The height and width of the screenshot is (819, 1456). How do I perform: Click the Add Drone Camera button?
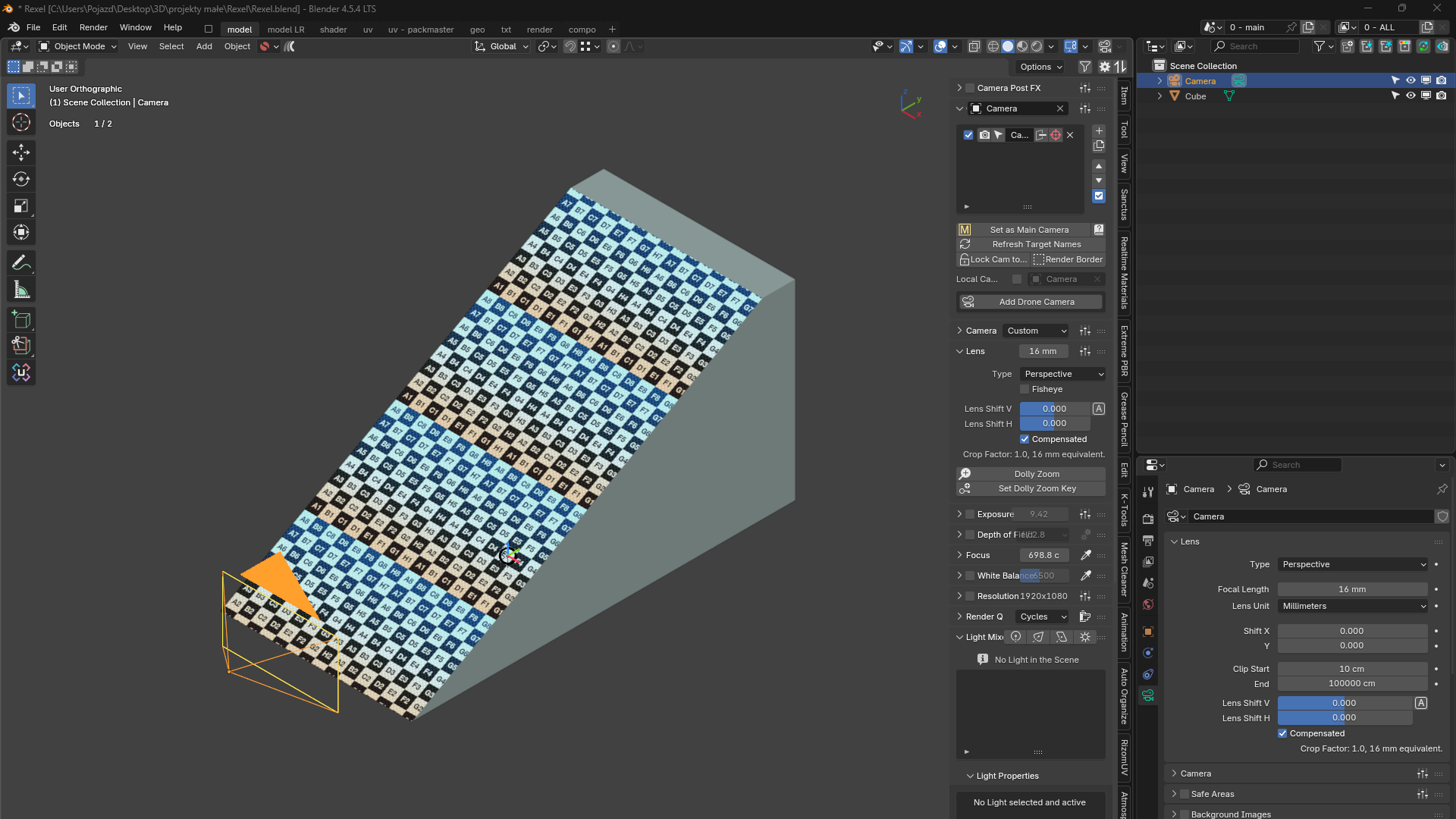click(1031, 302)
